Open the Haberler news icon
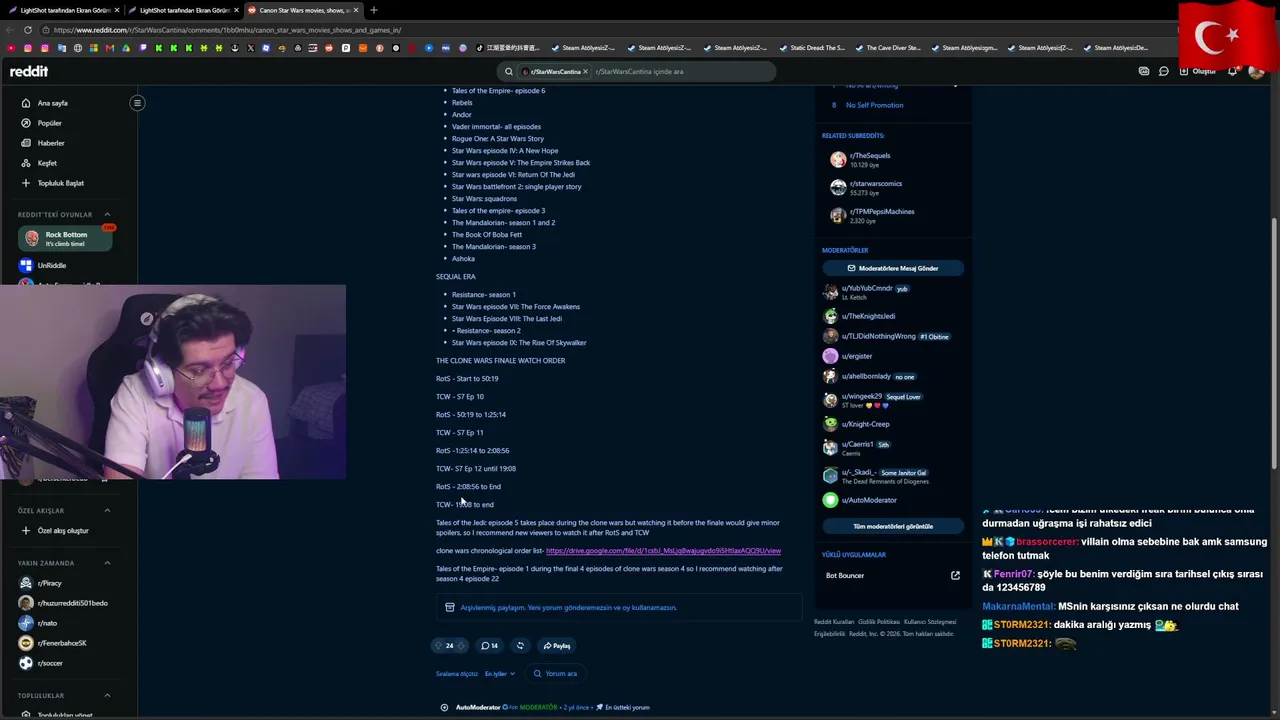1280x720 pixels. 26,143
